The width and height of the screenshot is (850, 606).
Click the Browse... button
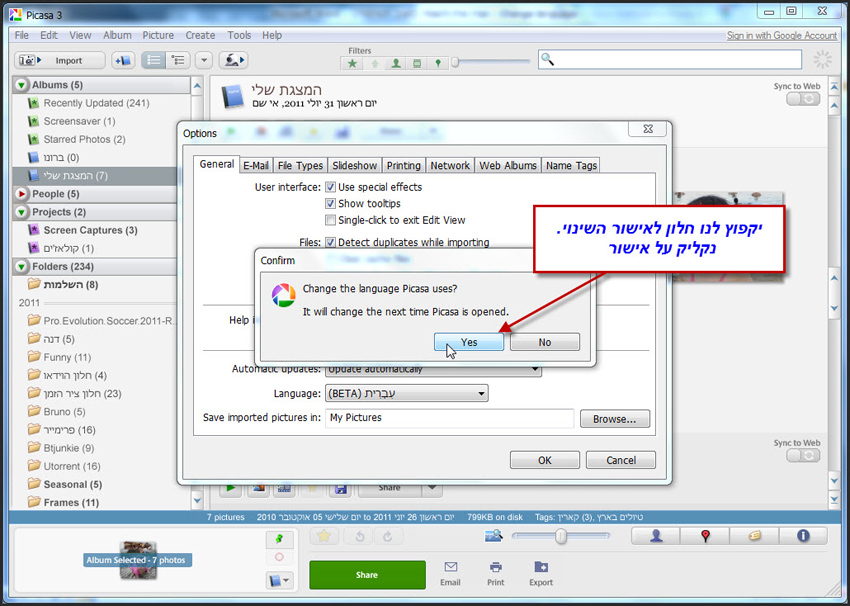tap(614, 419)
